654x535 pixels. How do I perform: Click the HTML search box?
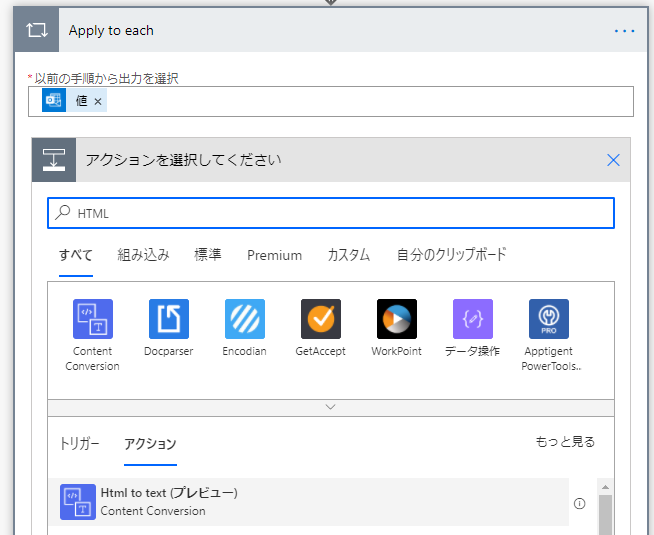331,213
